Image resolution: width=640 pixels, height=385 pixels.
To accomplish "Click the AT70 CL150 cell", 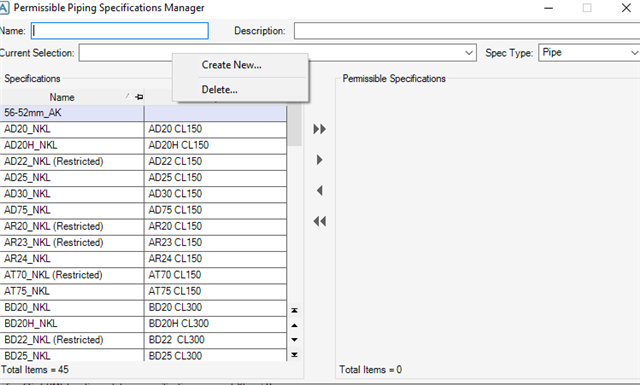I will pyautogui.click(x=216, y=275).
